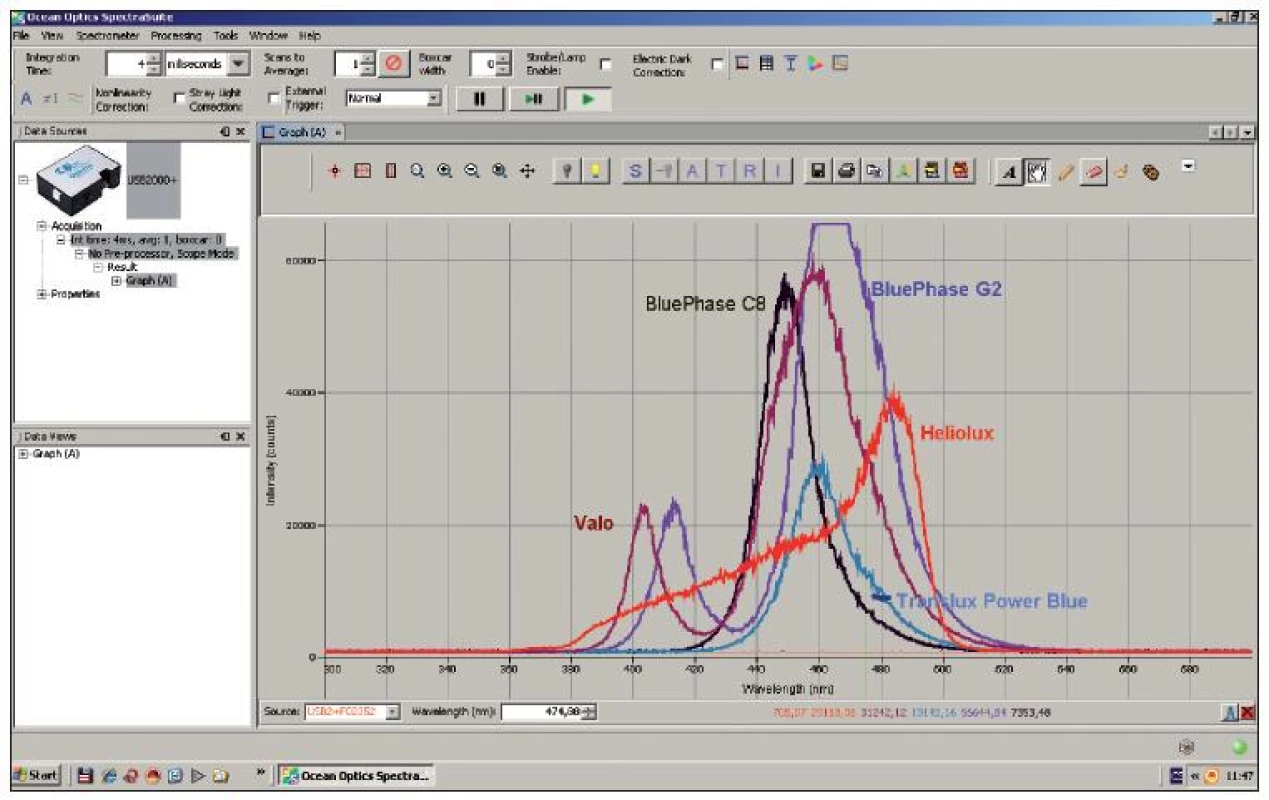This screenshot has width=1269, height=800.
Task: Open the Window menu
Action: (x=268, y=35)
